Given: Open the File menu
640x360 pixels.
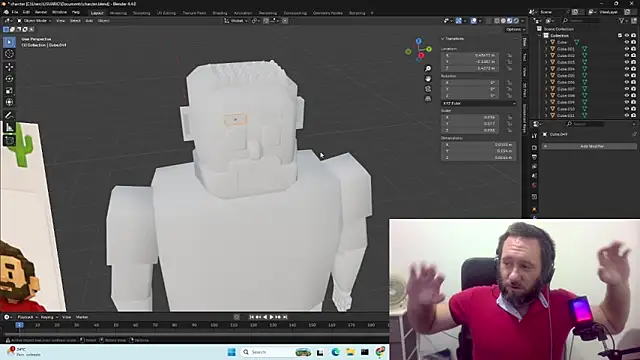Looking at the screenshot, I should (15, 12).
